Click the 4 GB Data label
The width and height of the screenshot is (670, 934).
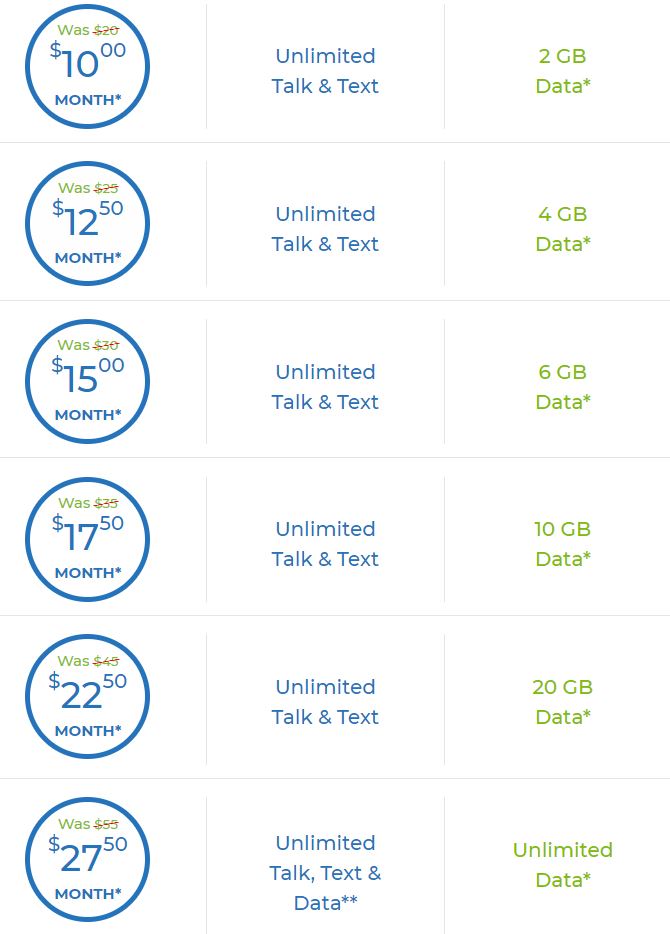[563, 229]
